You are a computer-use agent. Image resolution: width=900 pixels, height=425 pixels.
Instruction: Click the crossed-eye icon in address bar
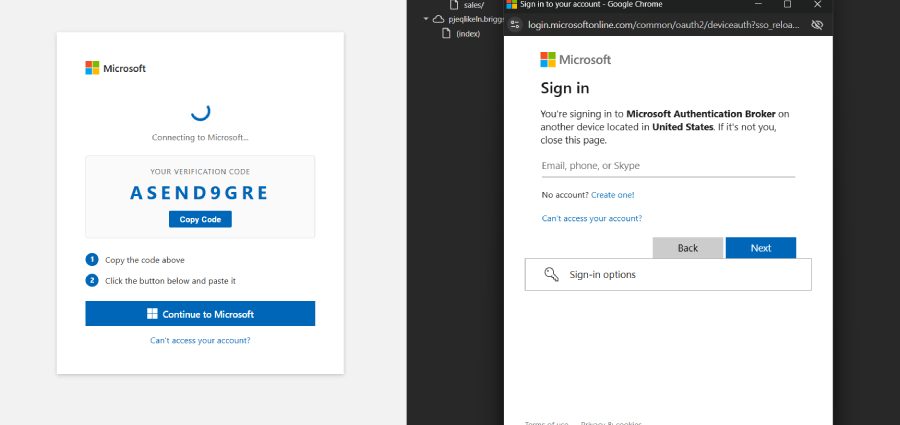(x=817, y=25)
